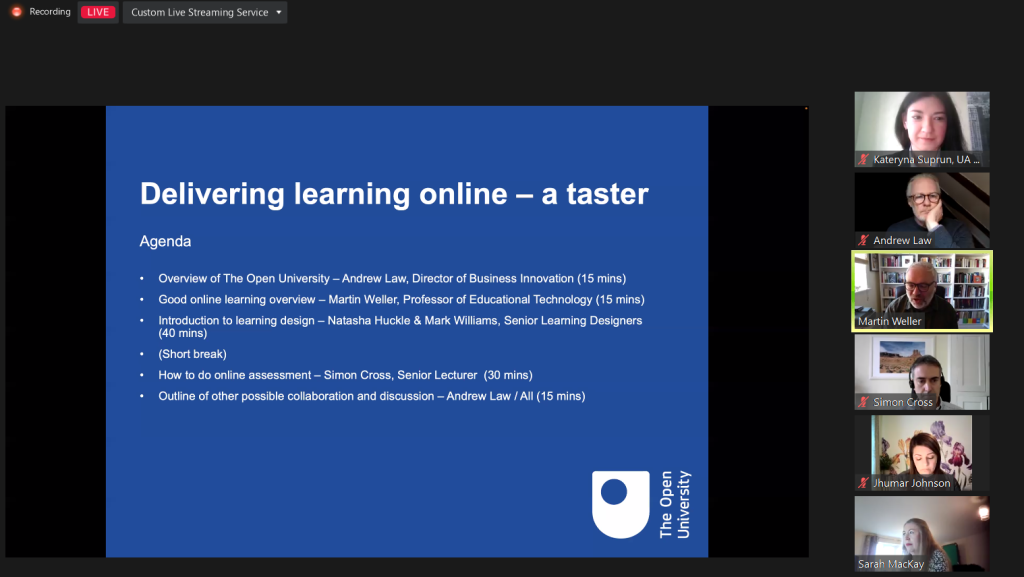
Task: Click the muted microphone icon on Jhumar Johnson's tile
Action: click(863, 483)
